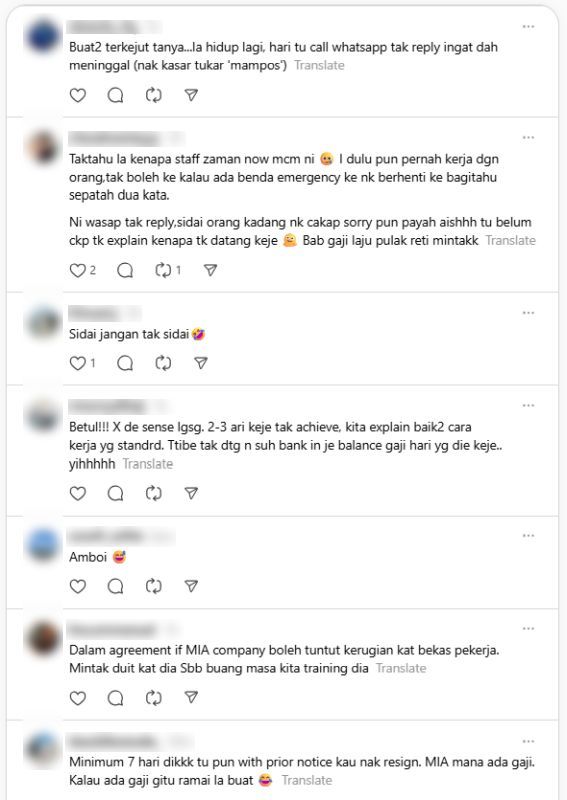Repost the 'Taktahu la kenapa staff' comment
Screen dimensions: 567x800
(x=163, y=270)
